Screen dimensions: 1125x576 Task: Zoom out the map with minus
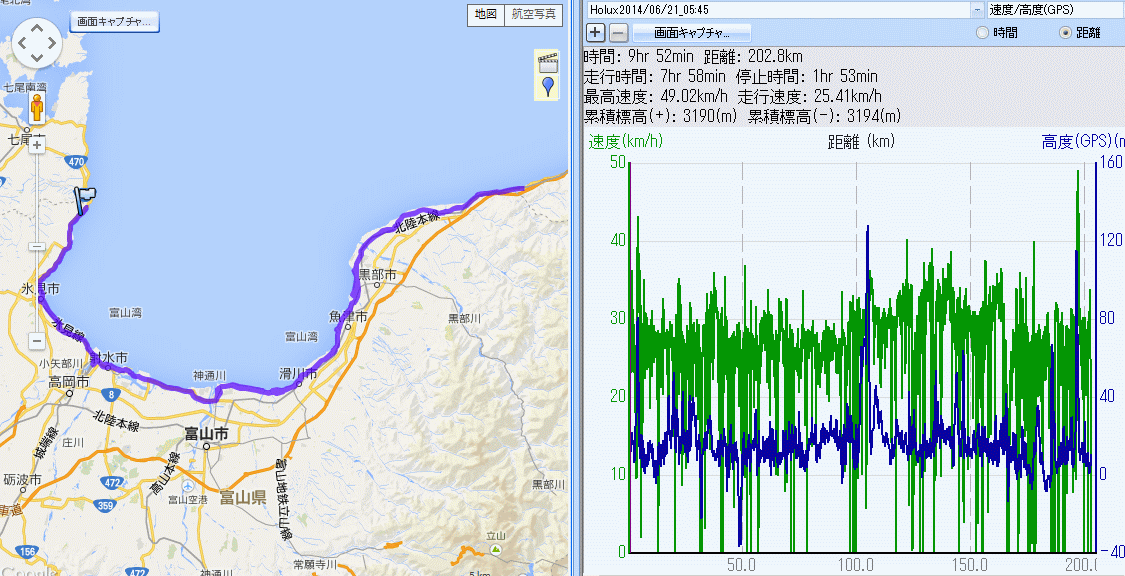point(37,340)
